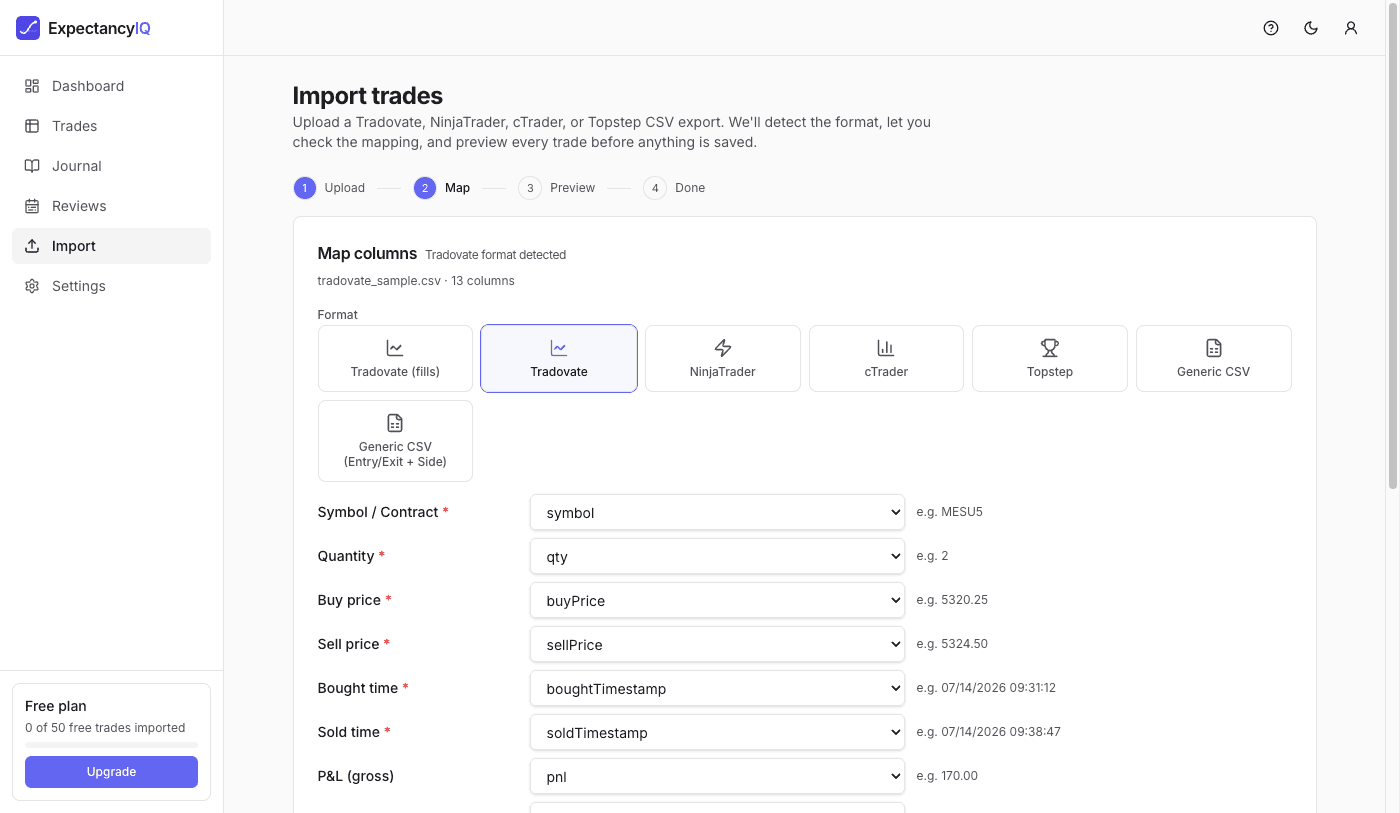Click '0 of 50 free trades imported' text
The image size is (1400, 813).
105,728
